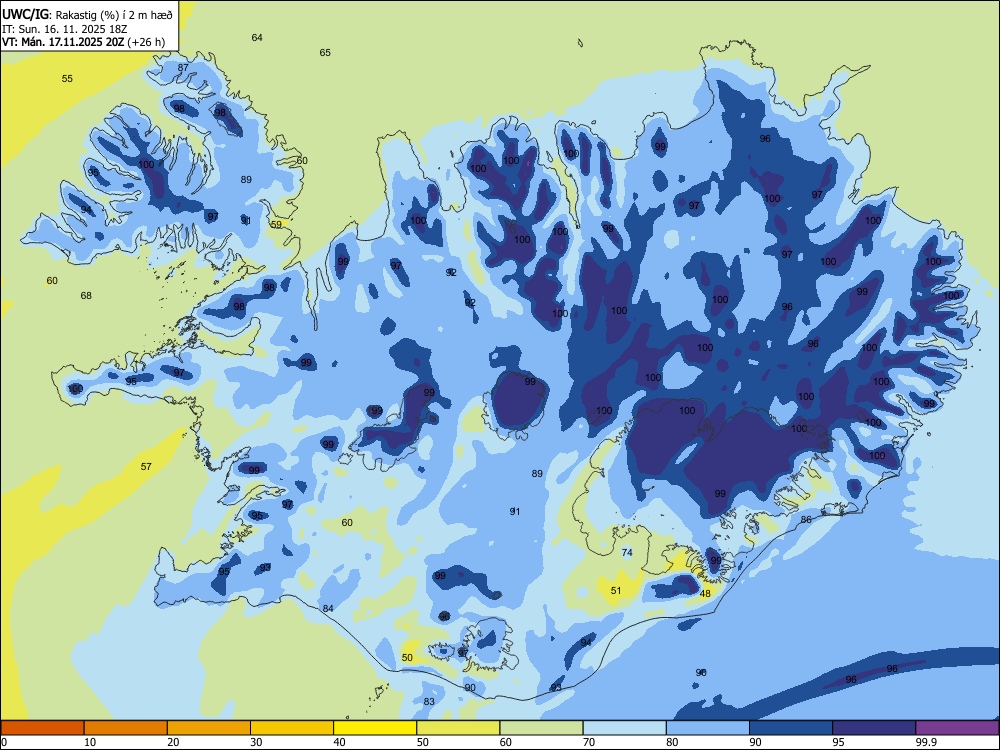Screen dimensions: 1000x750
Task: Select the map value '59'
Action: pyautogui.click(x=276, y=224)
